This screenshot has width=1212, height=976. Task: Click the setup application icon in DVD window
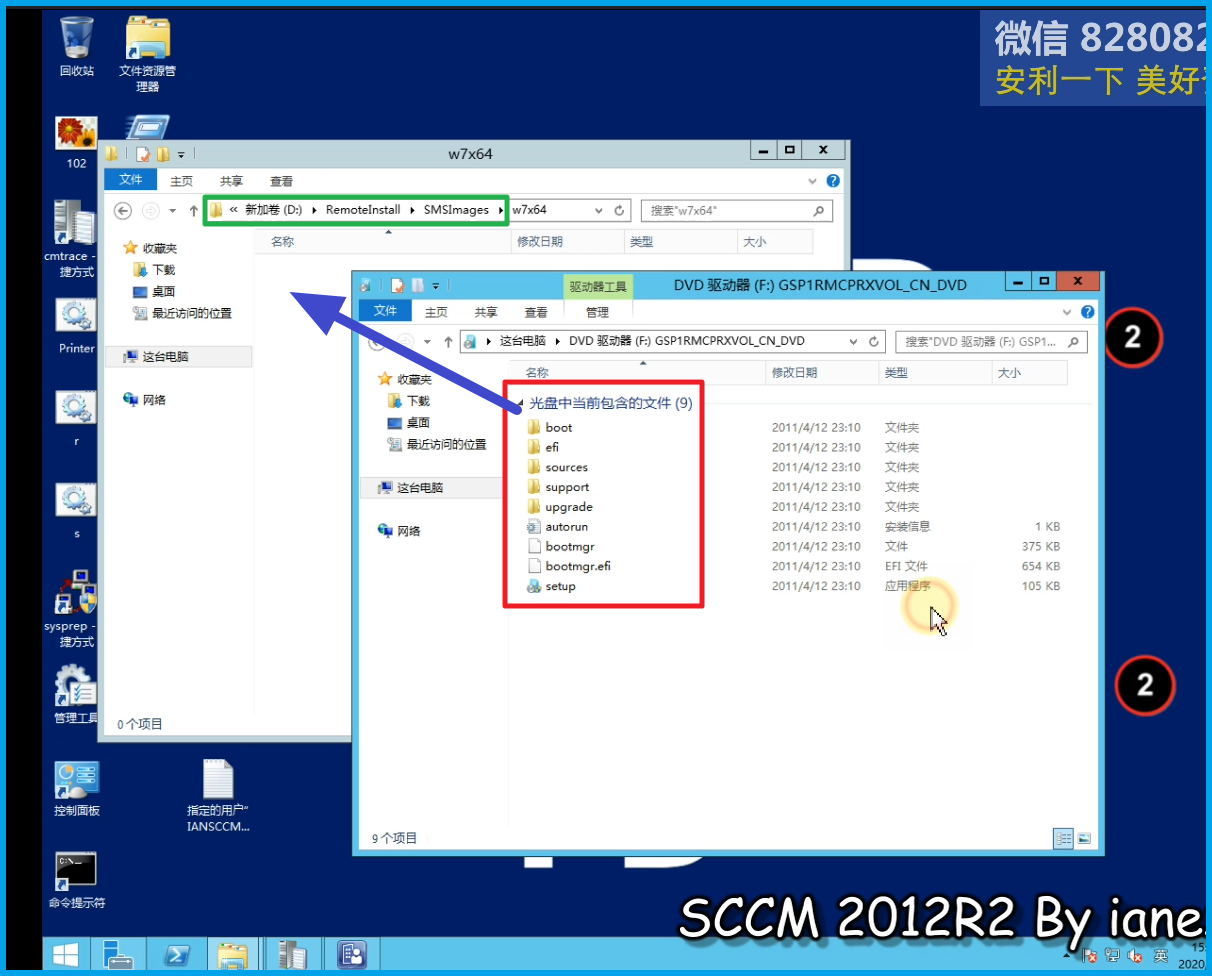[534, 586]
